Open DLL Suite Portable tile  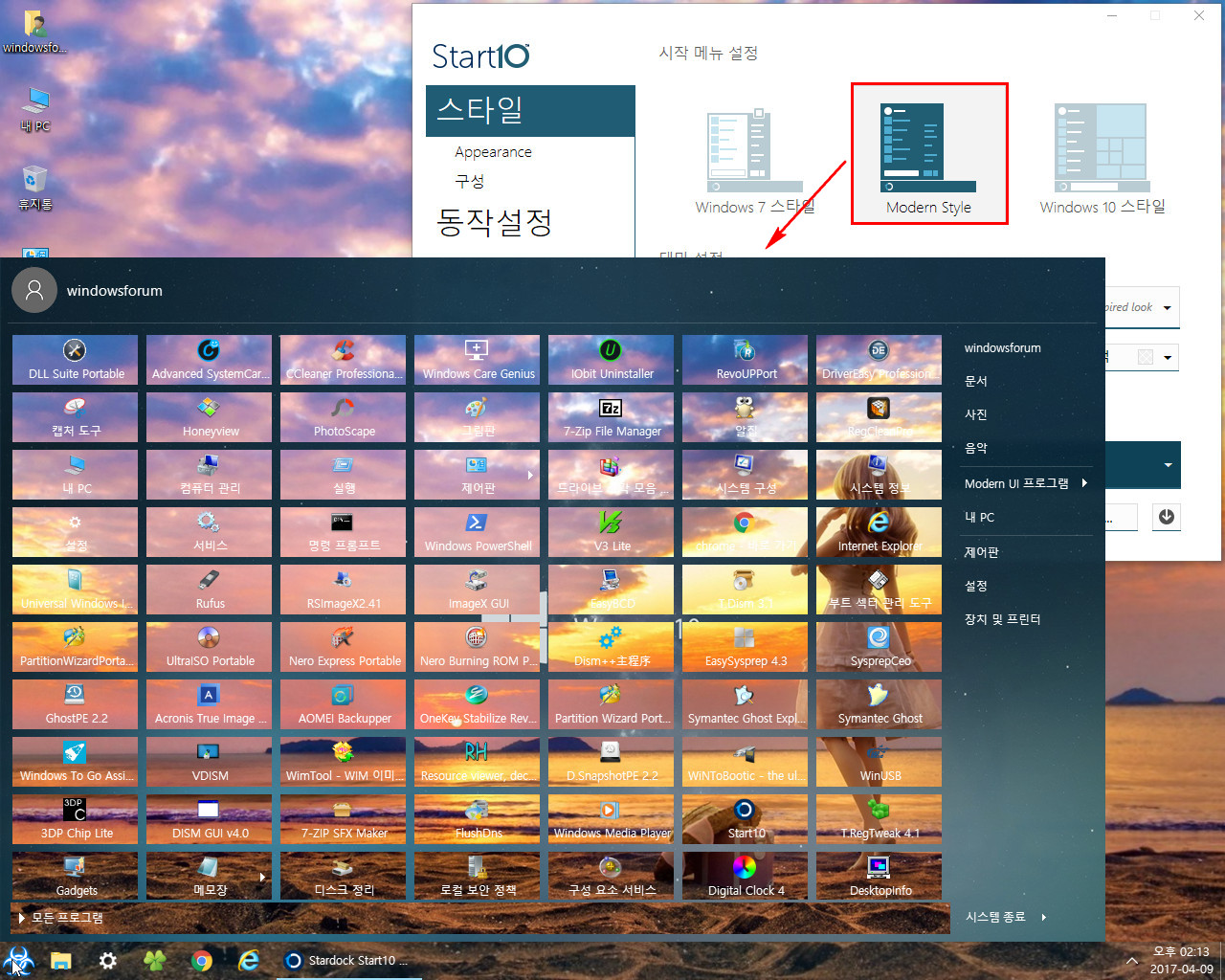76,360
